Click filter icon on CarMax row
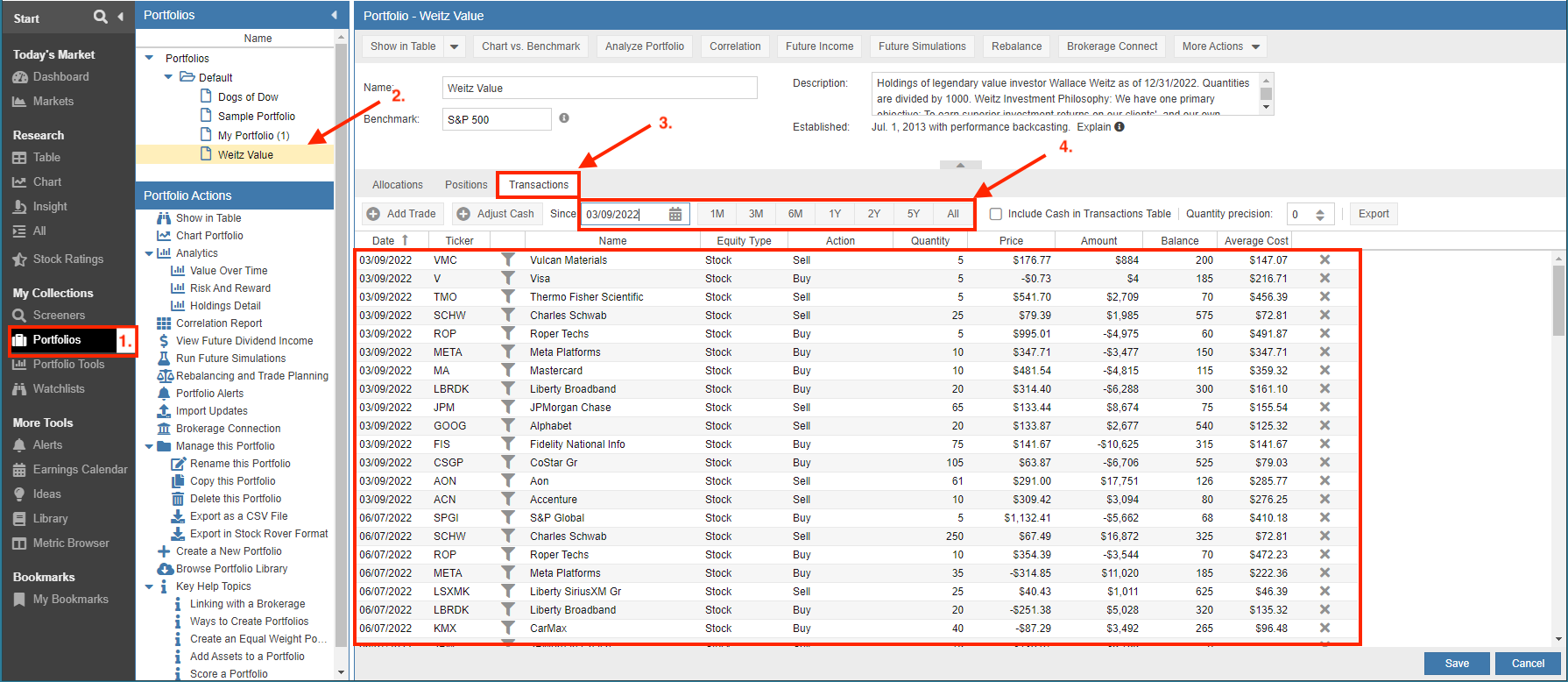The width and height of the screenshot is (1568, 682). [508, 628]
